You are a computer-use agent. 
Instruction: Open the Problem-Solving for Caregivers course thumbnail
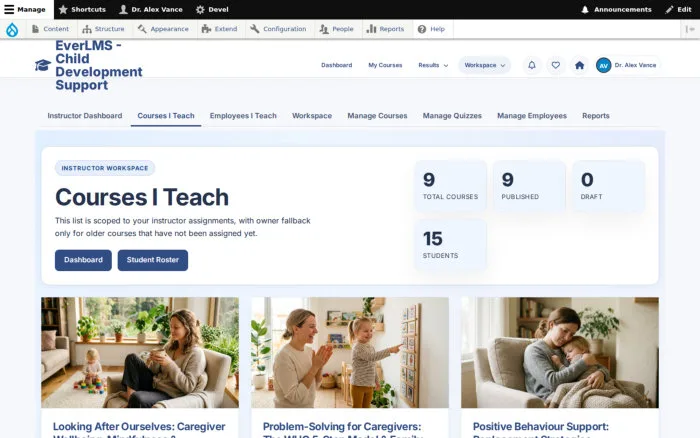pos(350,352)
